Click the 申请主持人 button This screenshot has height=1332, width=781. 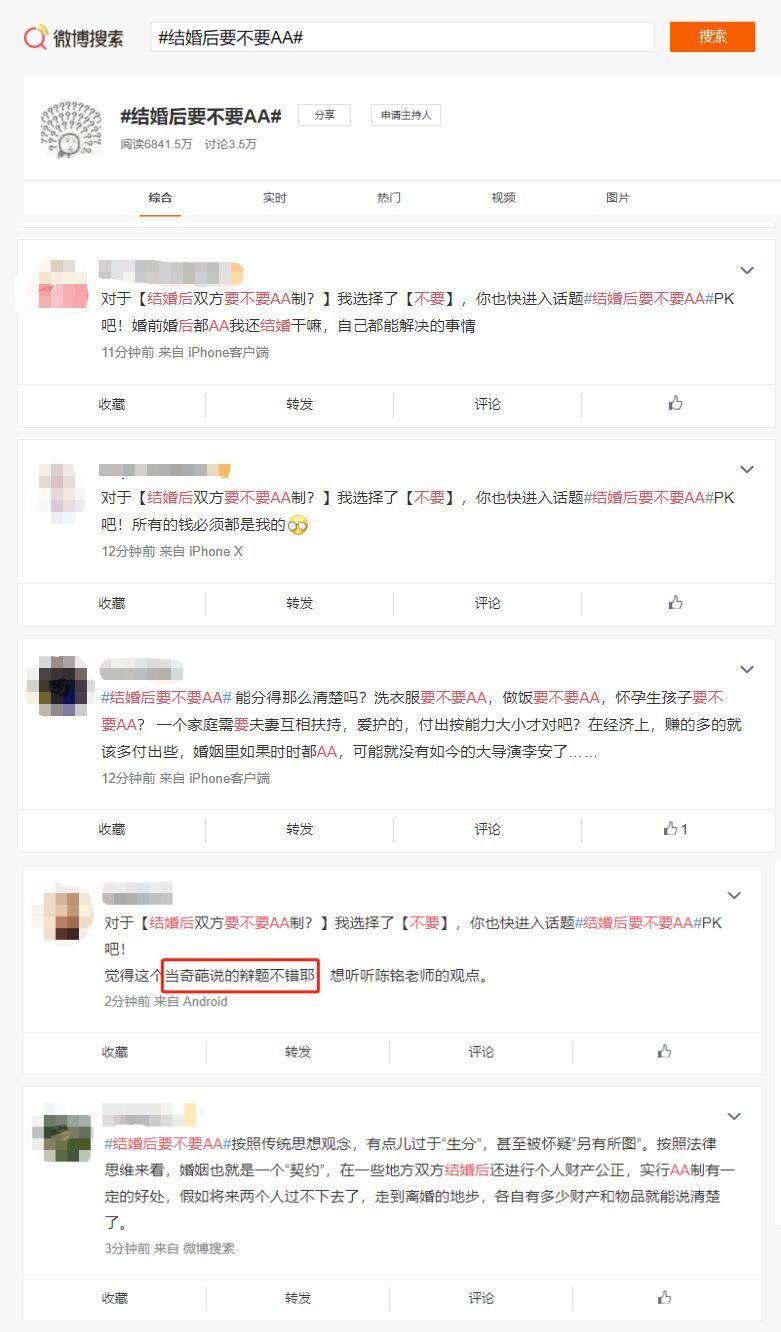pos(406,115)
